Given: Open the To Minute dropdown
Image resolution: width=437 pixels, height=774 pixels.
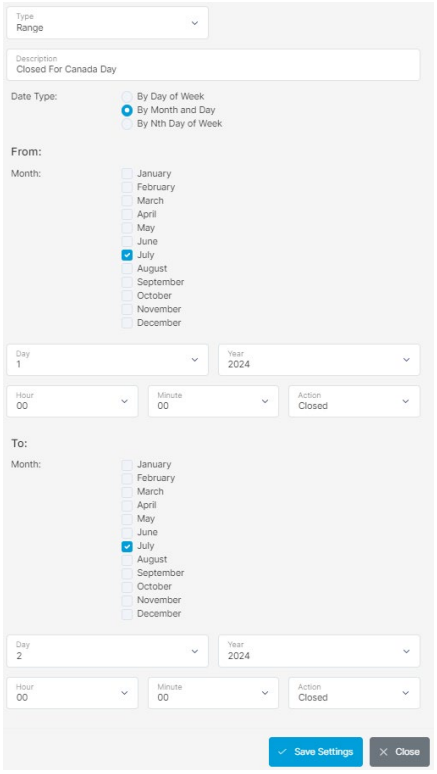Looking at the screenshot, I should point(213,693).
